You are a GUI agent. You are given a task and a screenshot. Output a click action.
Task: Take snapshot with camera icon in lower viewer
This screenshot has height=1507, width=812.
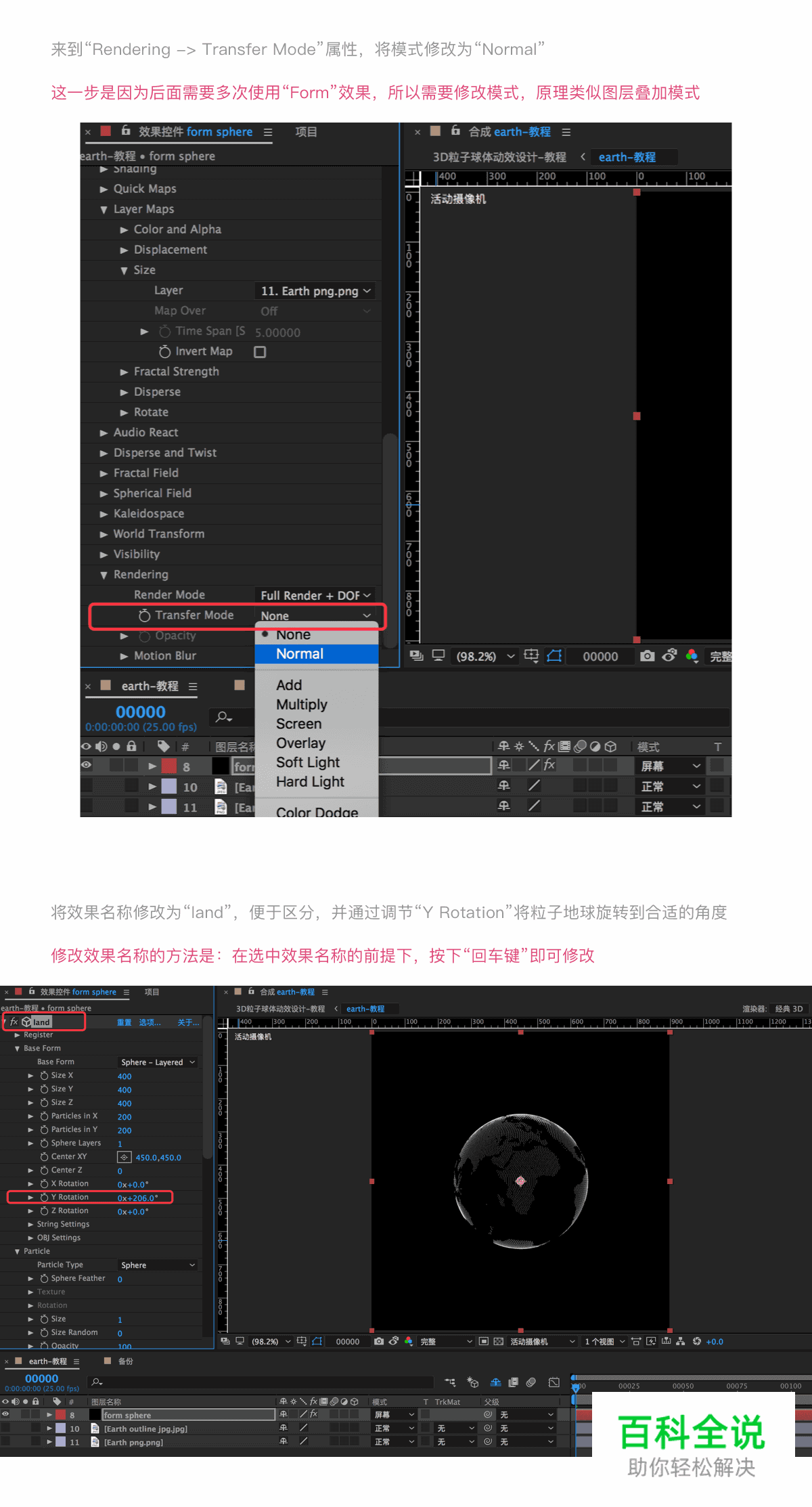[379, 1341]
